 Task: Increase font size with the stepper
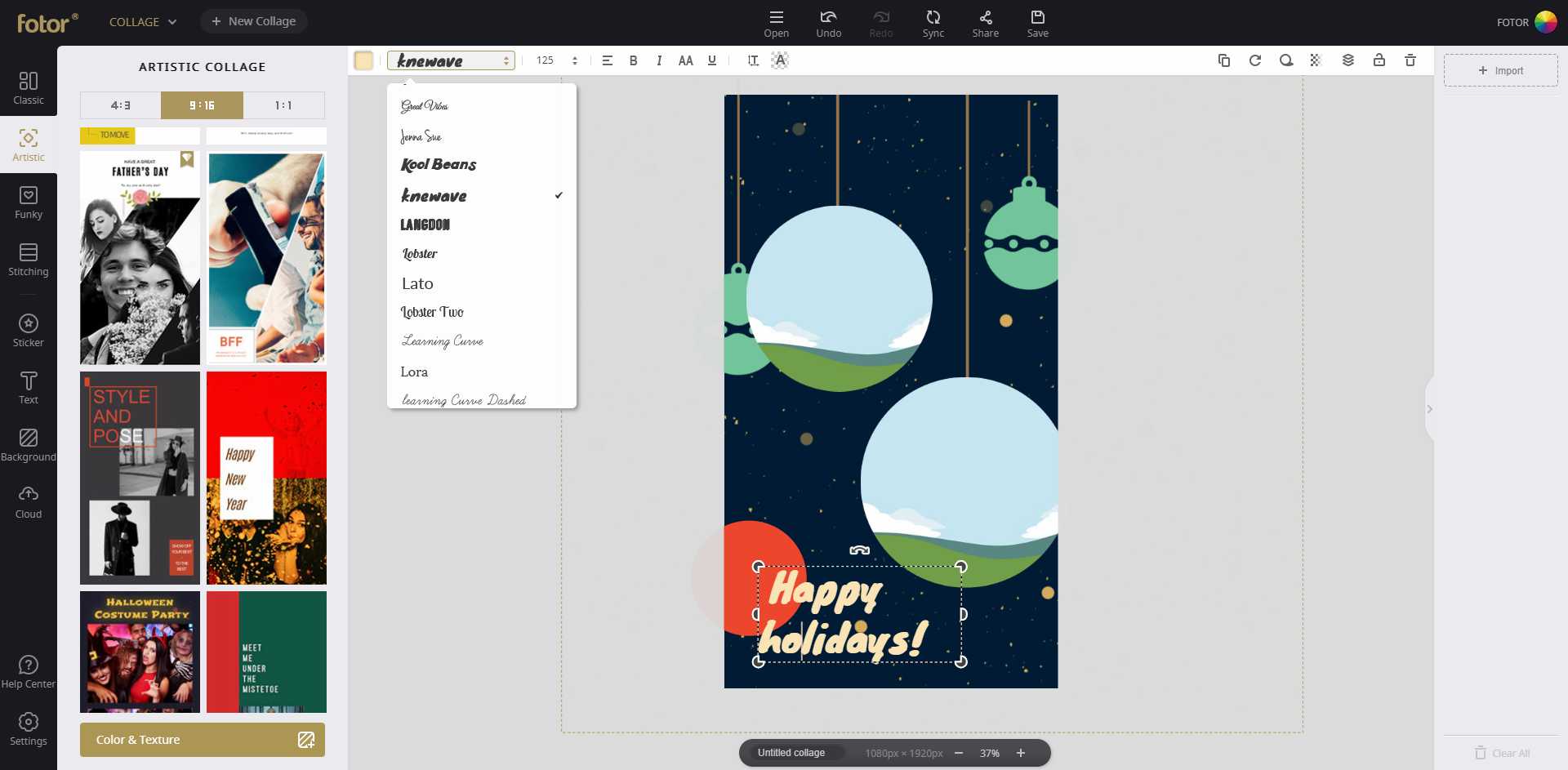click(574, 56)
